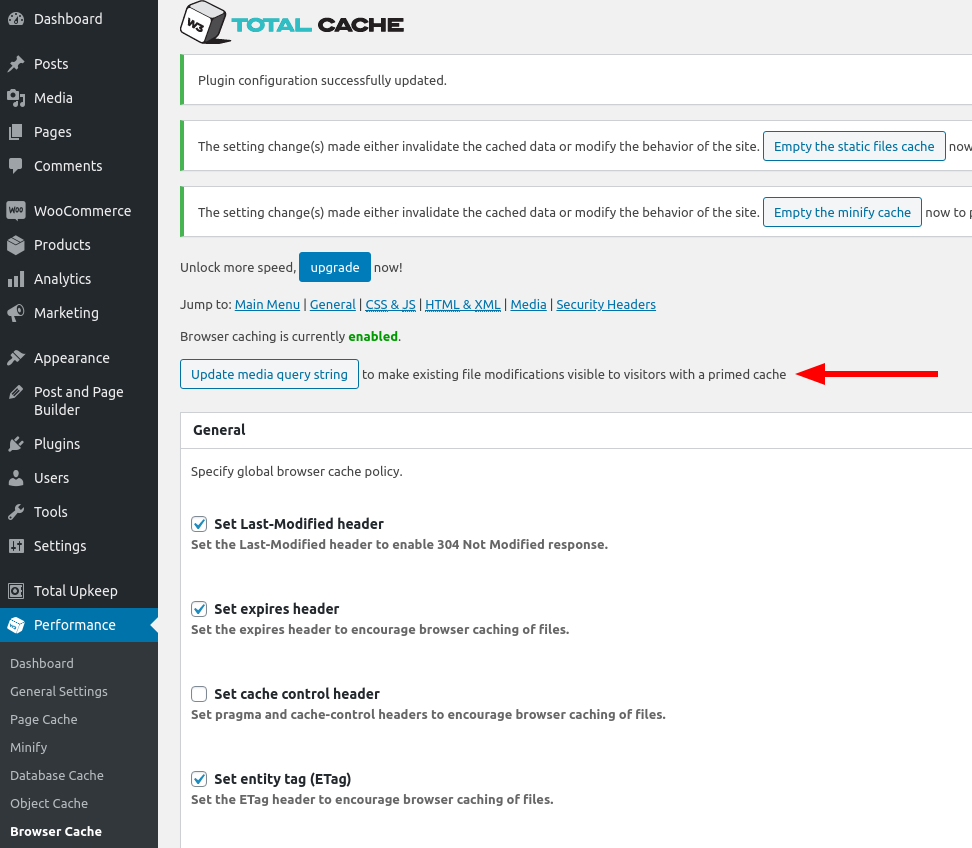
Task: Open the Minify submenu item
Action: (x=29, y=748)
